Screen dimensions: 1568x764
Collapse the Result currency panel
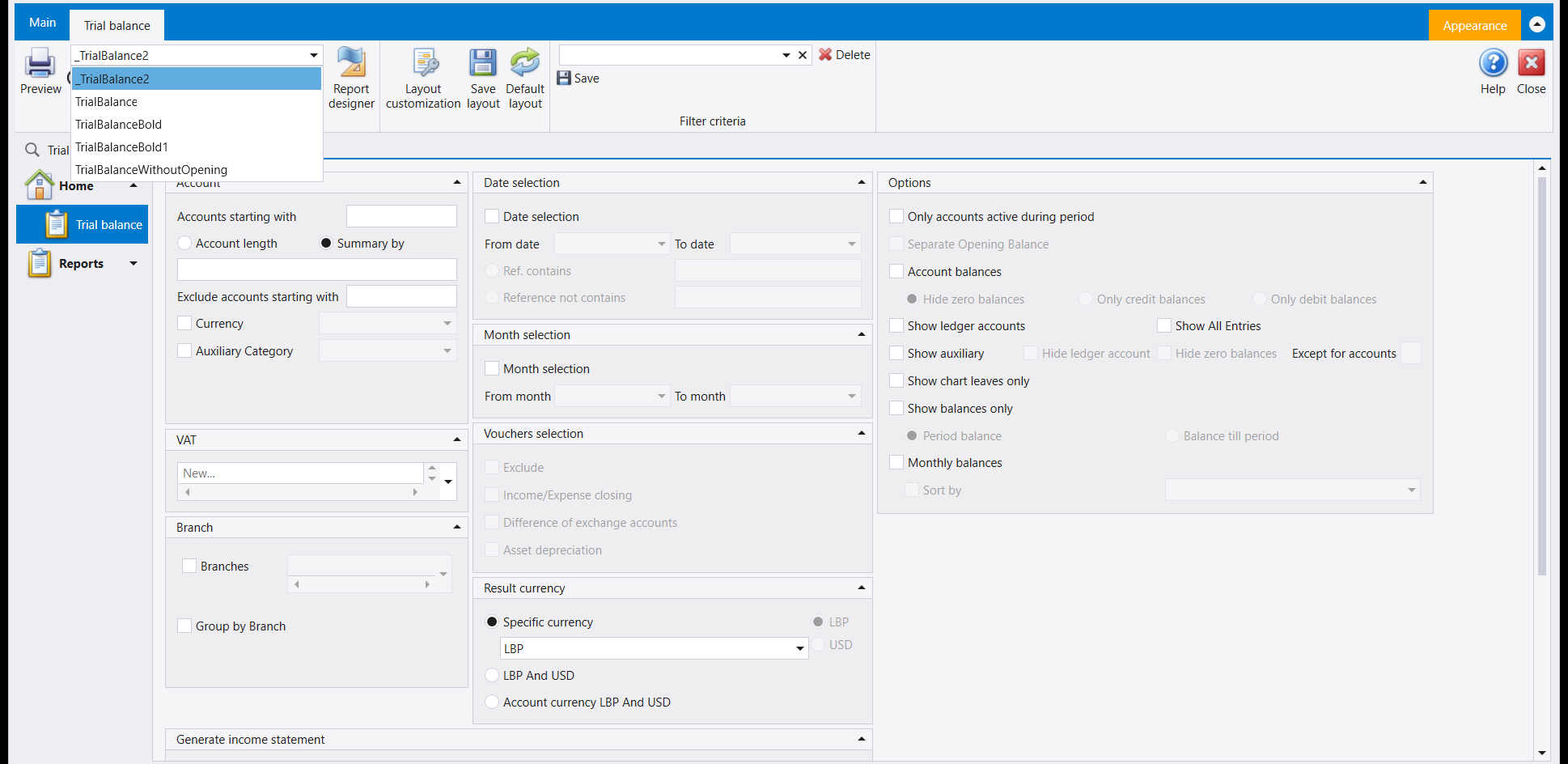point(861,588)
